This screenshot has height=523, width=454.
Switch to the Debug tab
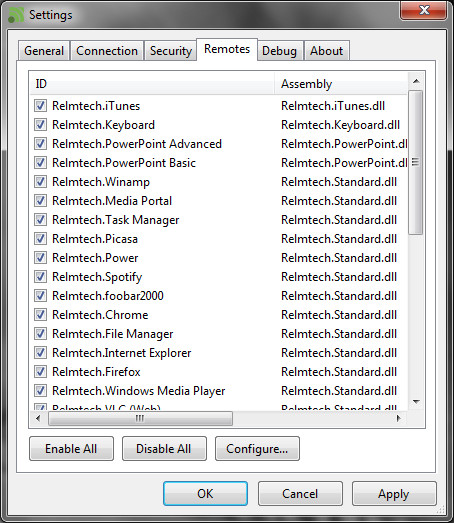pos(280,51)
